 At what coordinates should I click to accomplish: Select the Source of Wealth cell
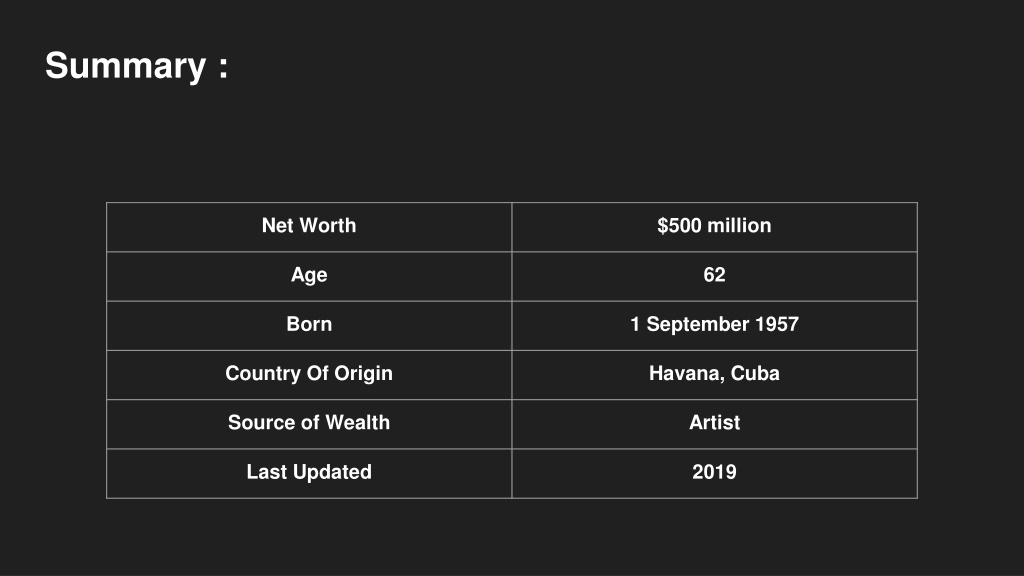pos(309,424)
